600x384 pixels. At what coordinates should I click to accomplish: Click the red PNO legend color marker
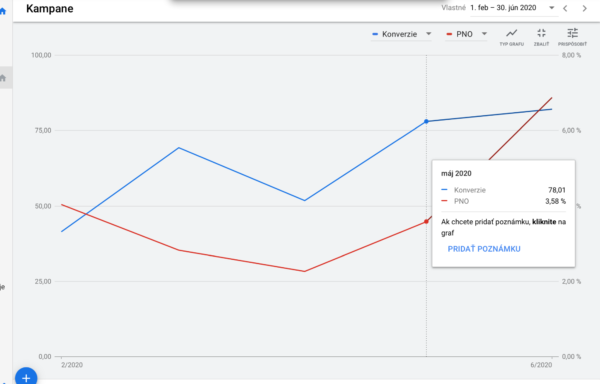pyautogui.click(x=449, y=34)
